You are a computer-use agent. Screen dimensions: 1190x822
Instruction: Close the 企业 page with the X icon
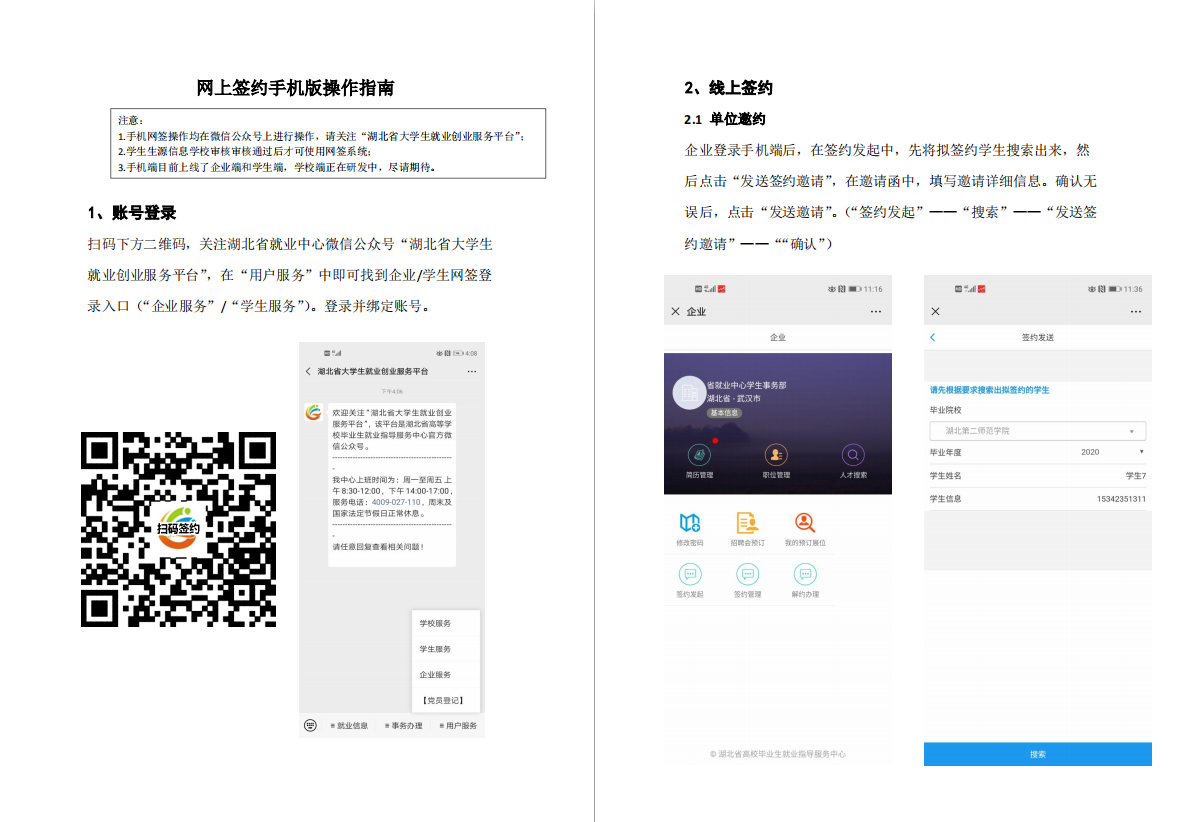[675, 312]
